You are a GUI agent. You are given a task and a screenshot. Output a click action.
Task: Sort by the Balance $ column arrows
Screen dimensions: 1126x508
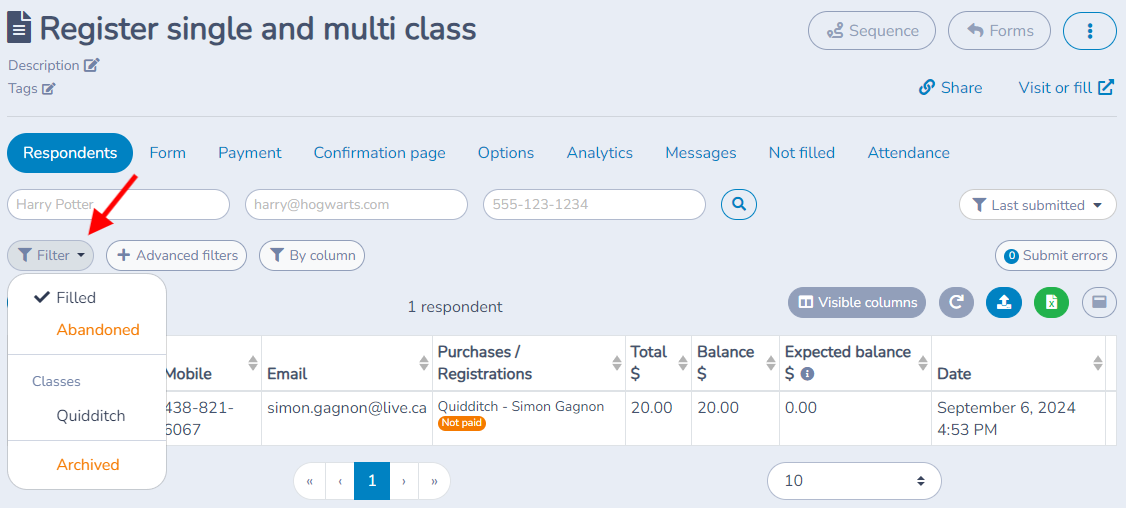771,363
